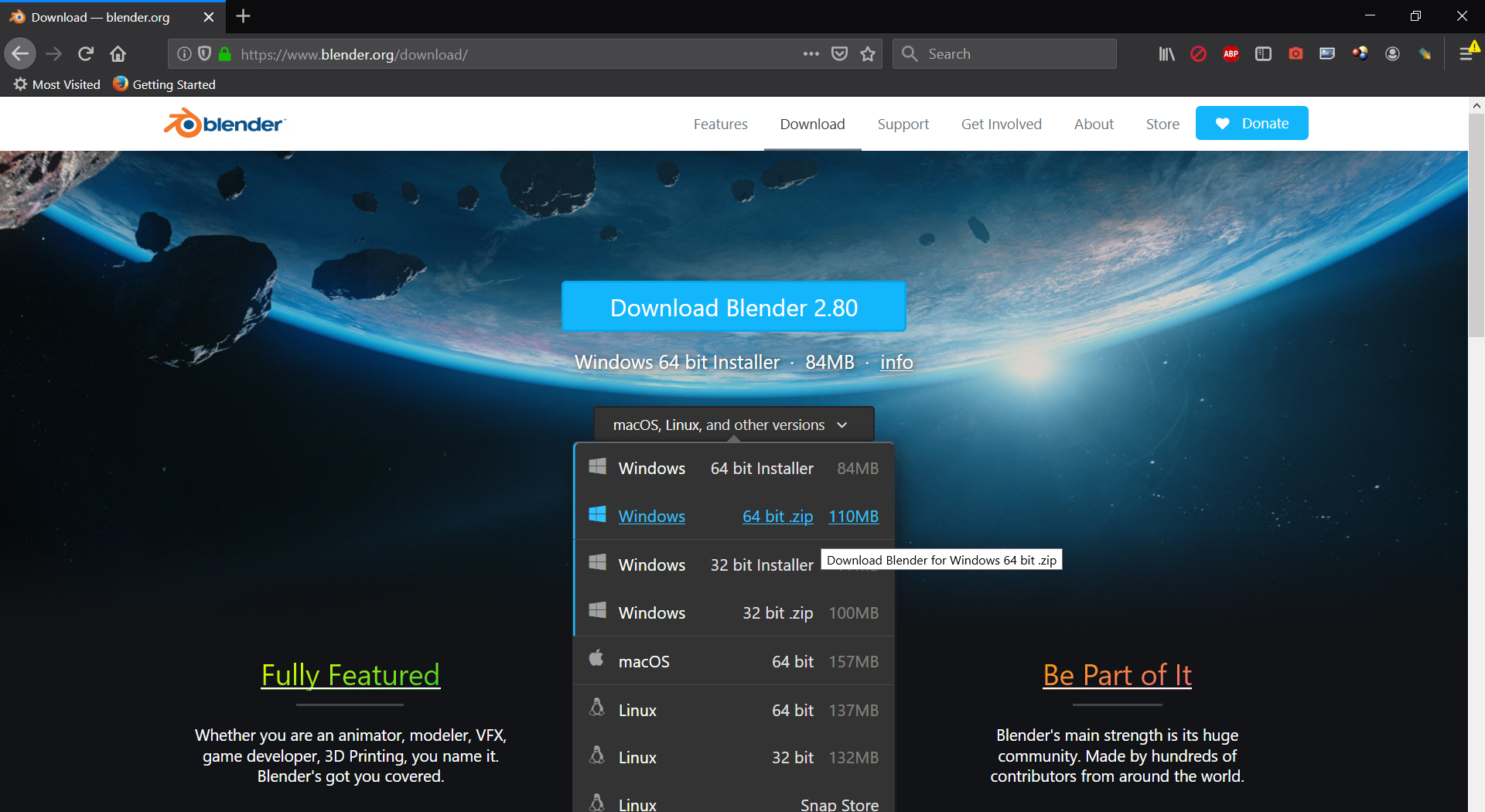Click the green padlock security icon
Screen dimensions: 1485x812
click(x=225, y=54)
